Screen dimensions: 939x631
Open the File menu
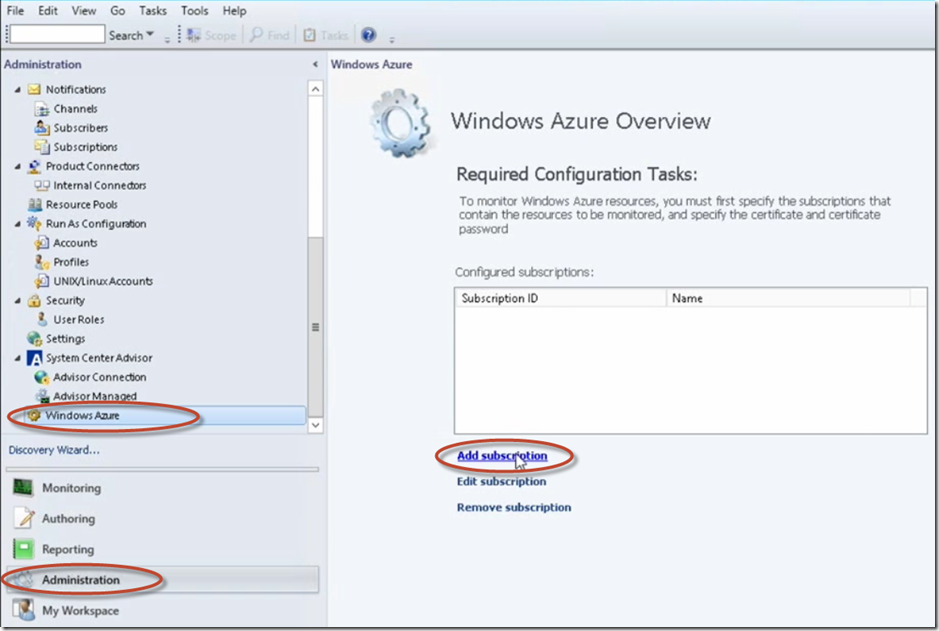15,11
